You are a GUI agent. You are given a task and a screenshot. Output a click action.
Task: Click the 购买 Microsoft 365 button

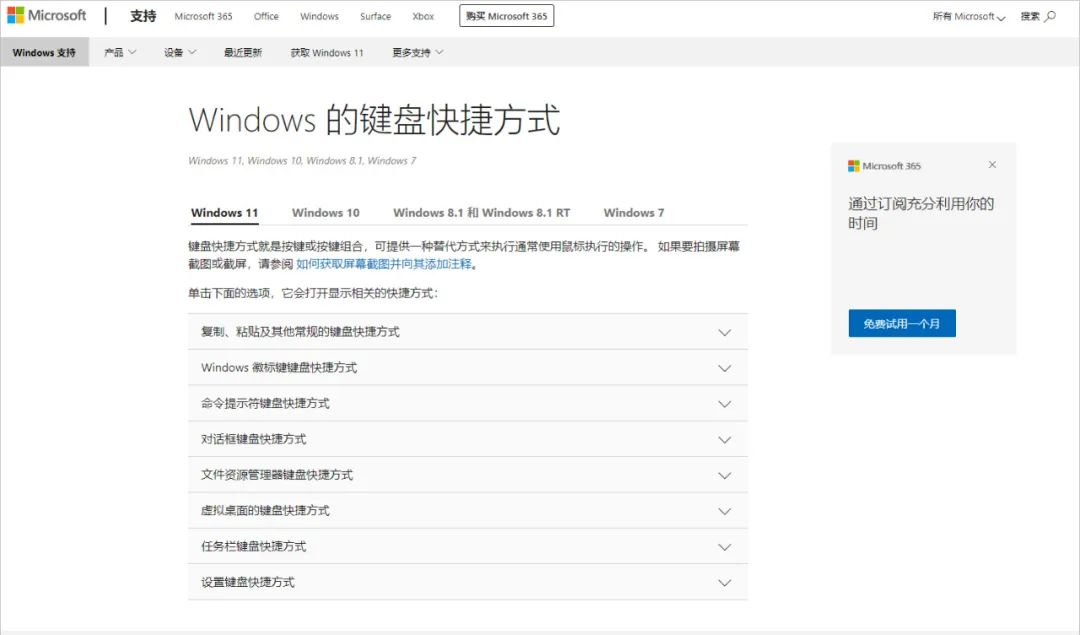click(x=506, y=16)
